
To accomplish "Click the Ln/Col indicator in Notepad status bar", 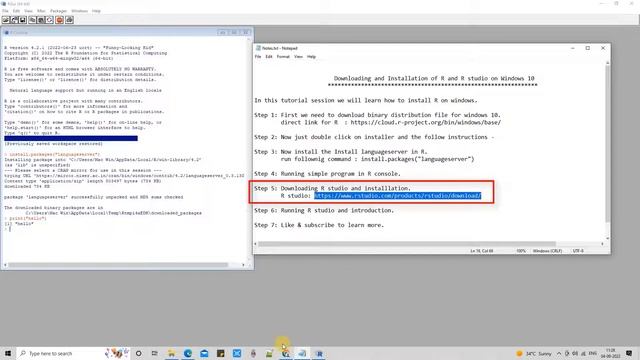I will coord(482,251).
